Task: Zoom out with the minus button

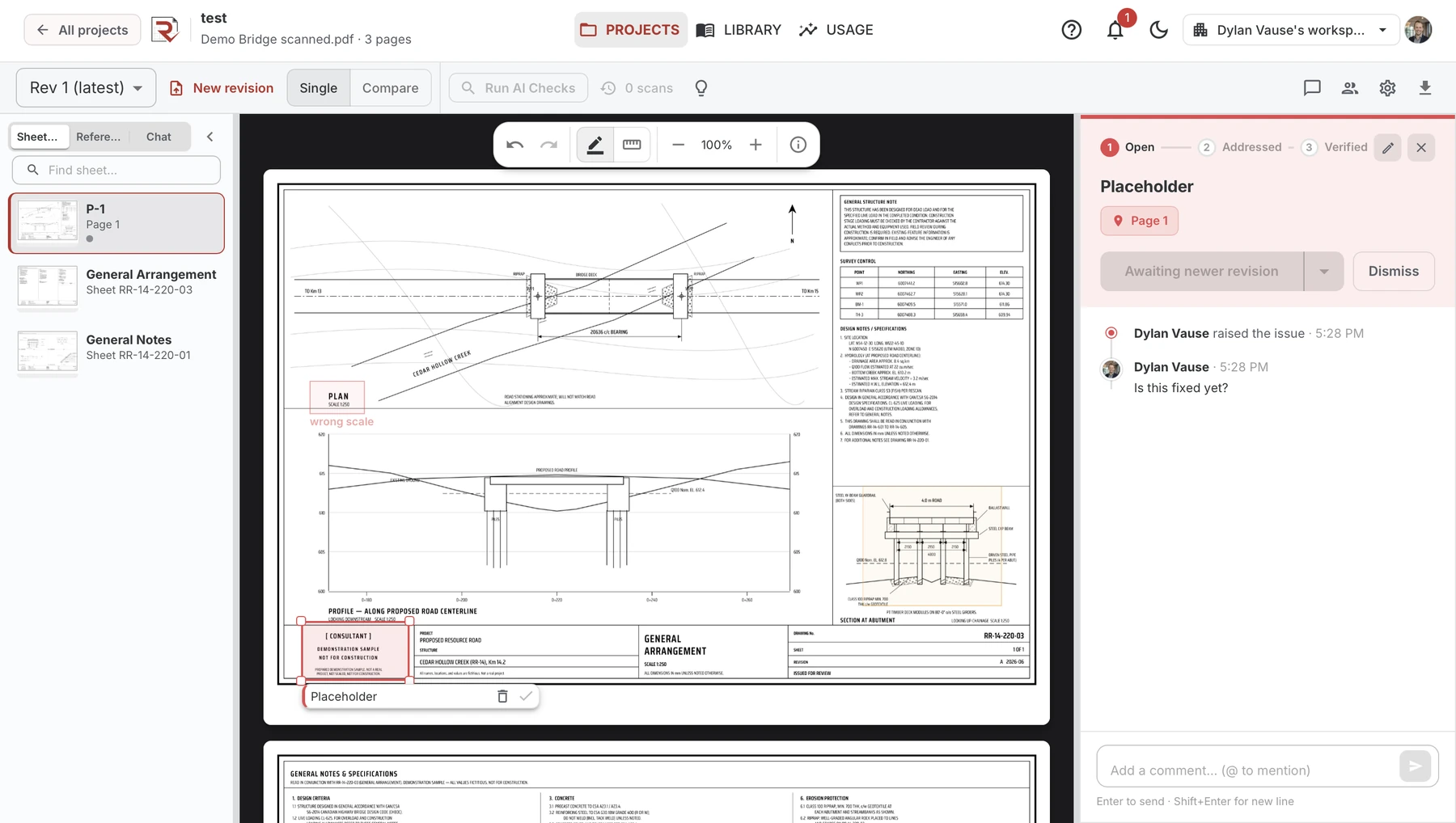Action: [679, 145]
